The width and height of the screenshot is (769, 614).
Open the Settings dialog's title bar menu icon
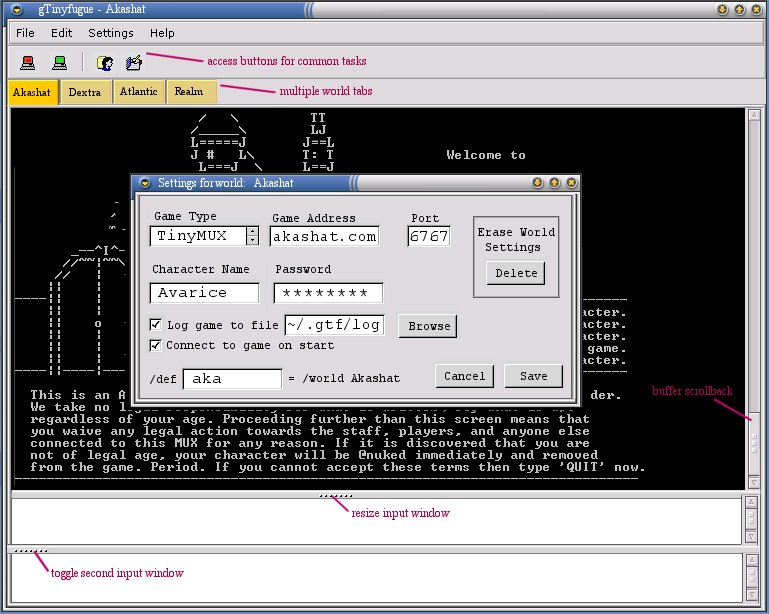point(145,183)
